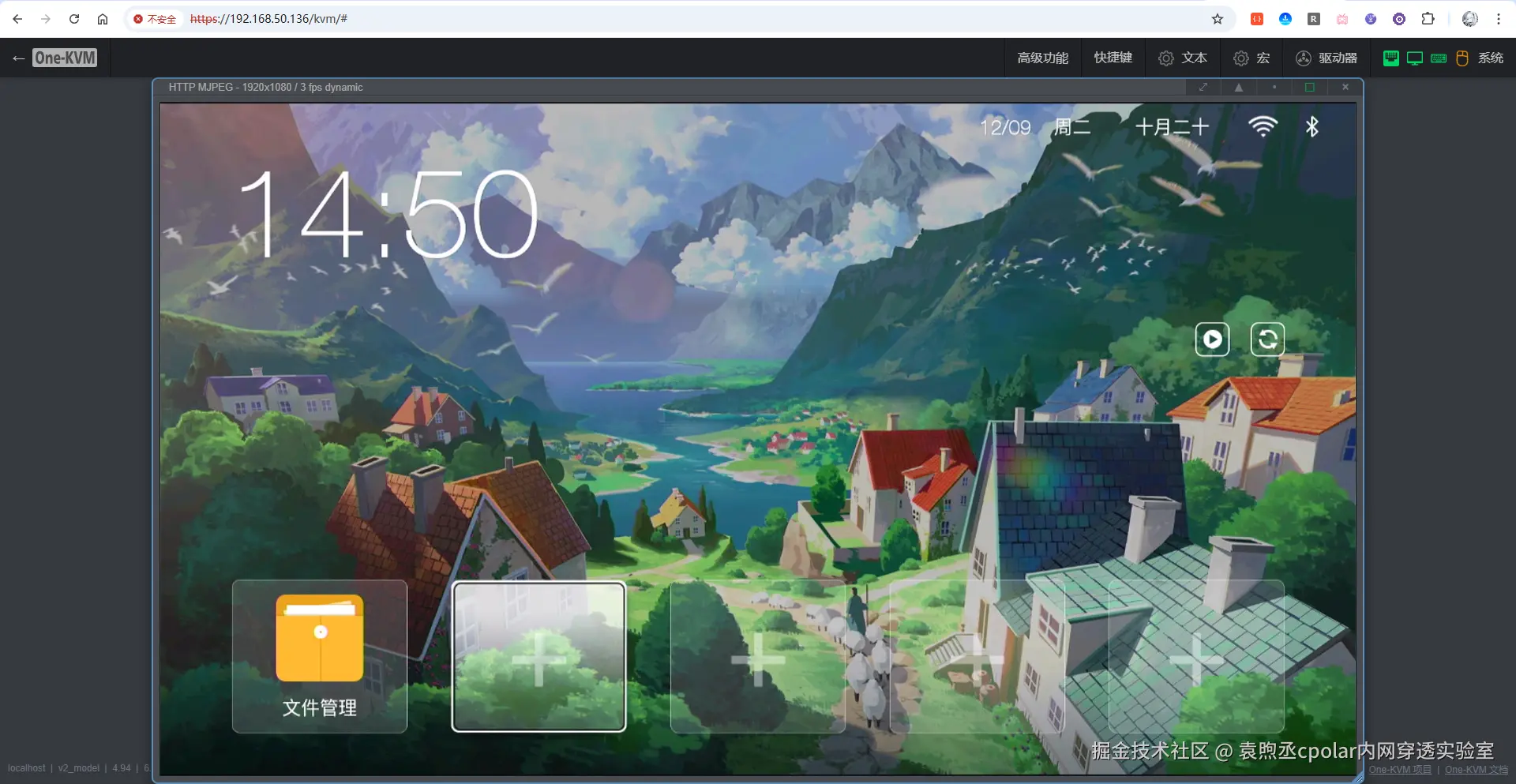Open the 高级功能 menu

tap(1042, 58)
